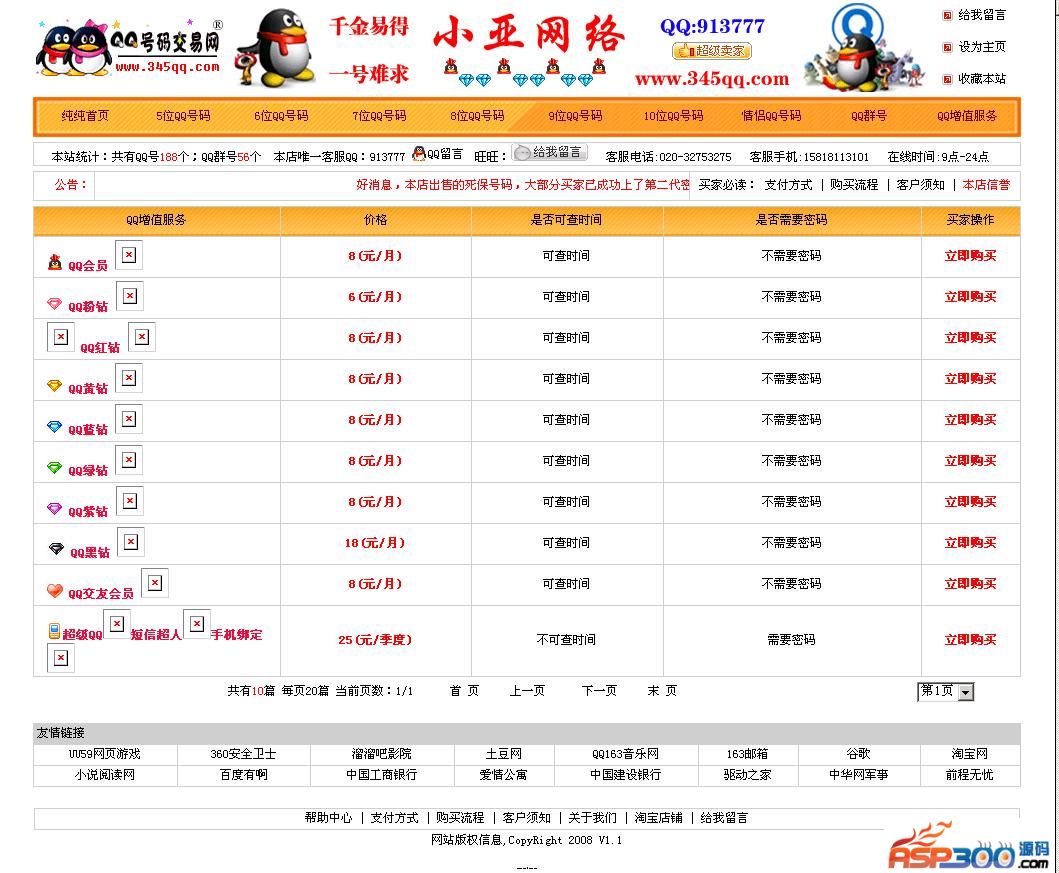Open the 淘宝网 friend link
Screen dimensions: 1059x873
click(969, 754)
